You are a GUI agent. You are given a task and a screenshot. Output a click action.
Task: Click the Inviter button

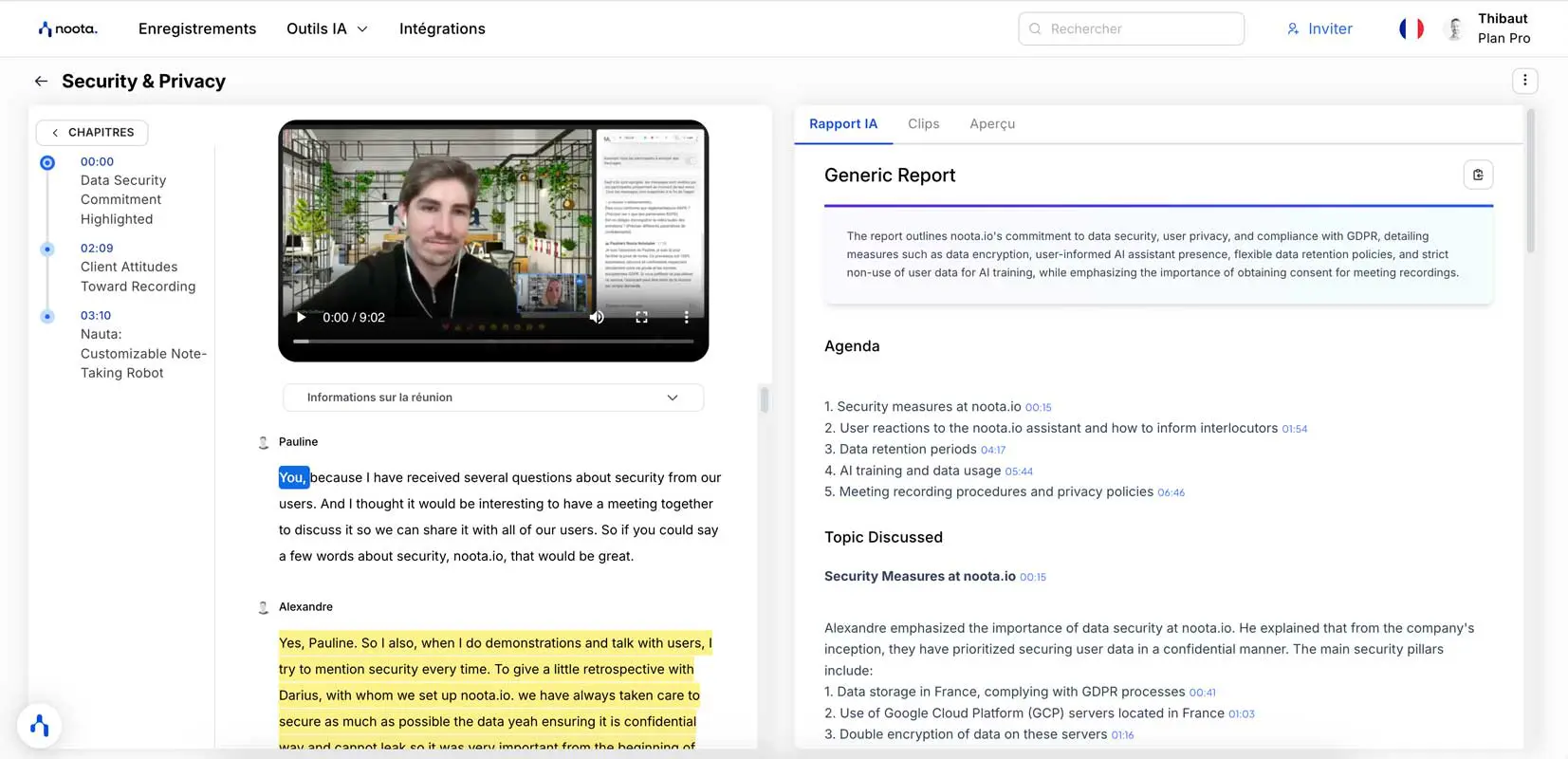pyautogui.click(x=1319, y=28)
